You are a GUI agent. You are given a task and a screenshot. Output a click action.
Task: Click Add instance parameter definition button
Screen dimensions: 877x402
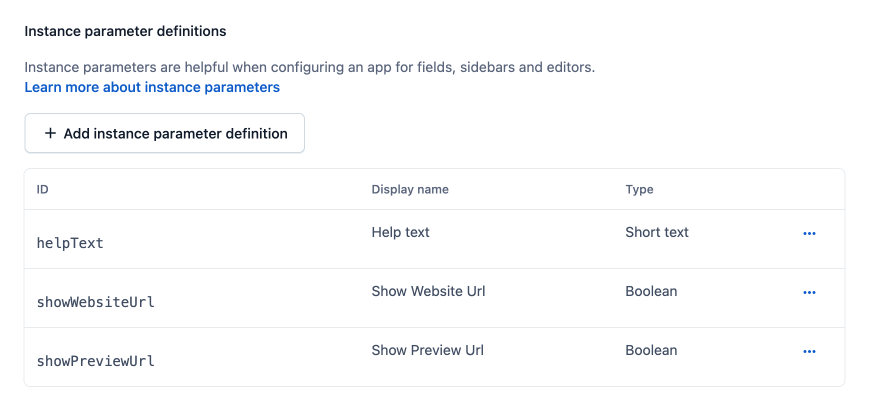(164, 133)
